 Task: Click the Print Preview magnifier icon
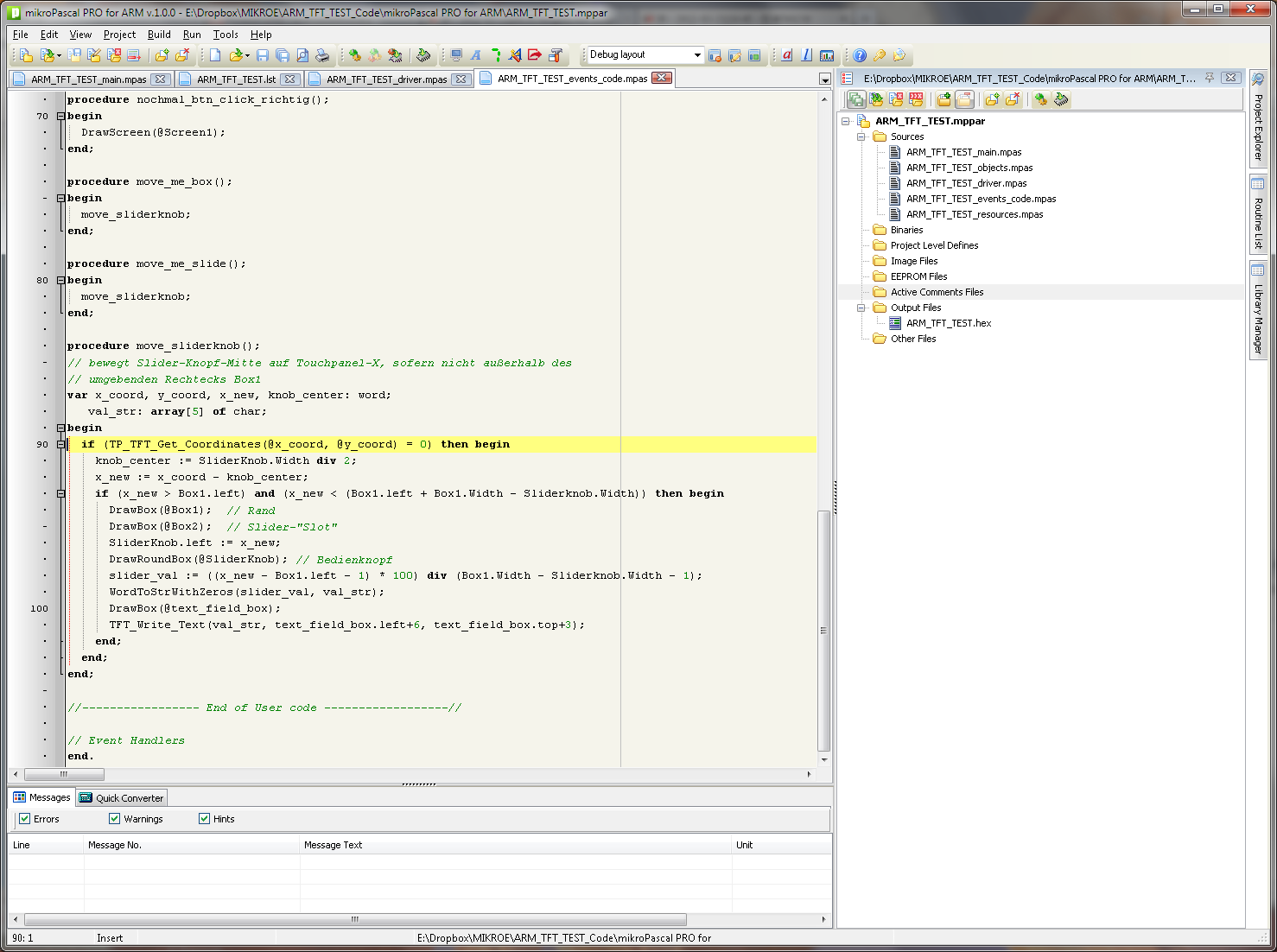[302, 55]
